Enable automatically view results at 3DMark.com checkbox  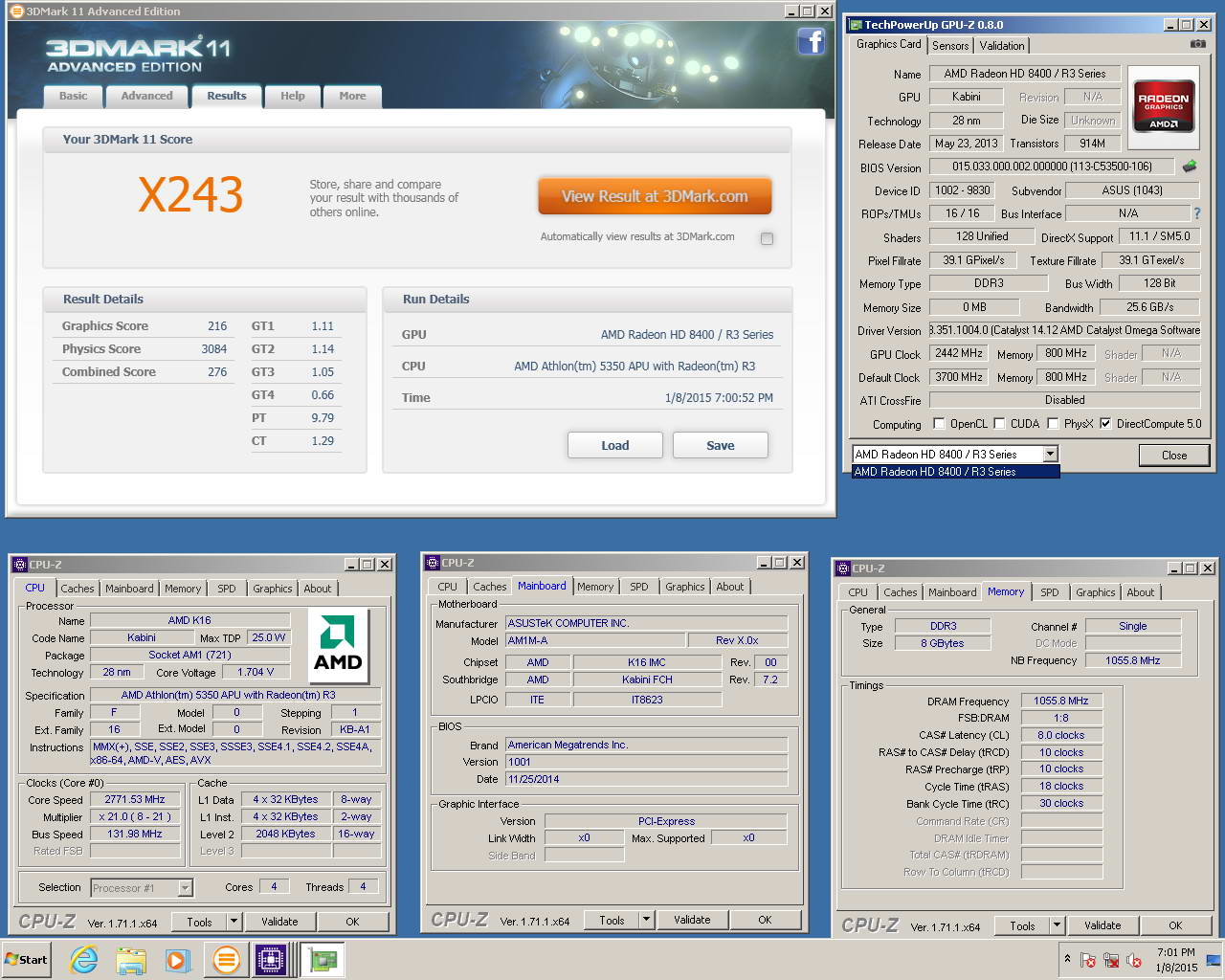[x=767, y=238]
